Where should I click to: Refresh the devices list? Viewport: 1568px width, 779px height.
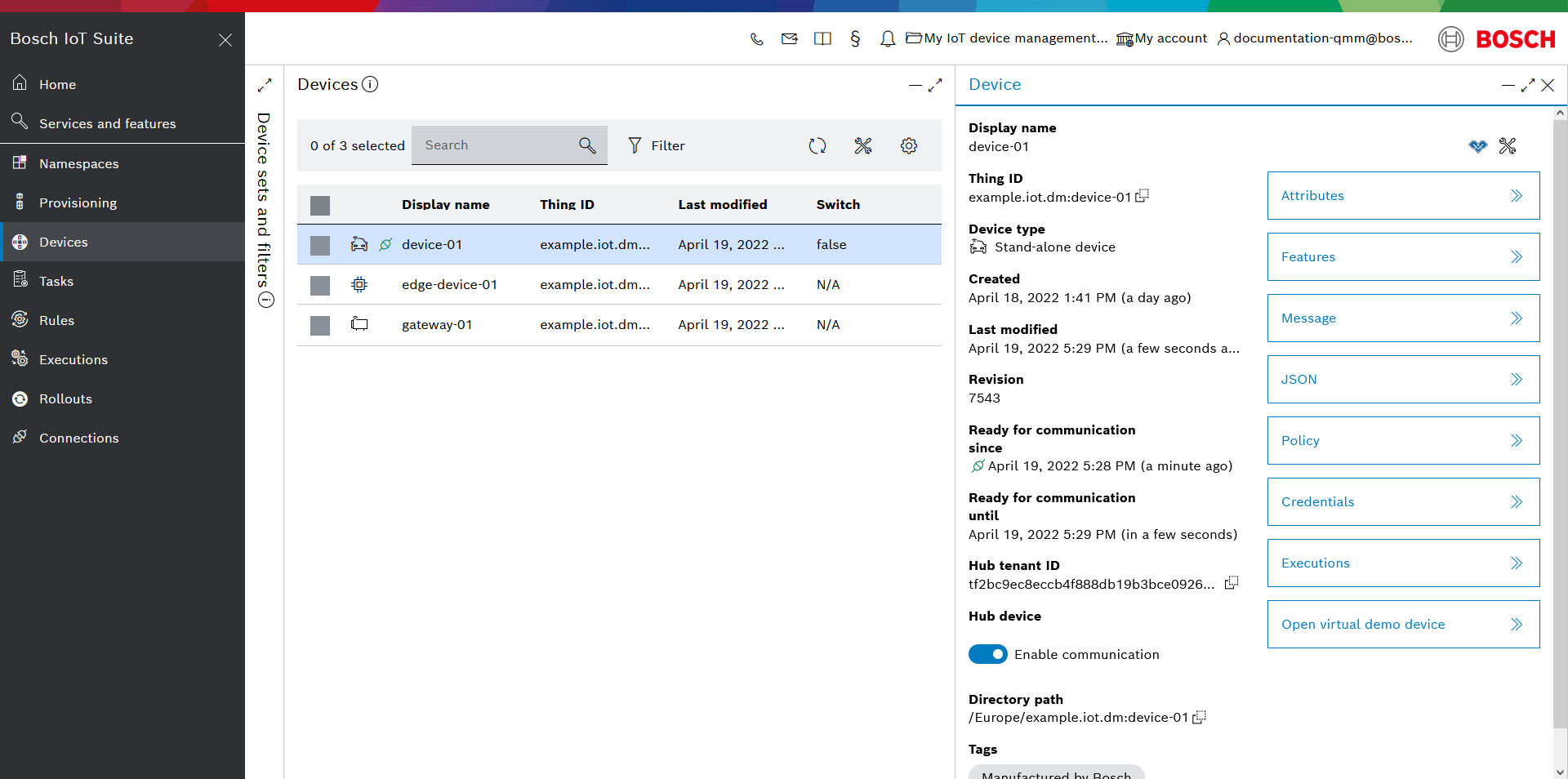817,145
